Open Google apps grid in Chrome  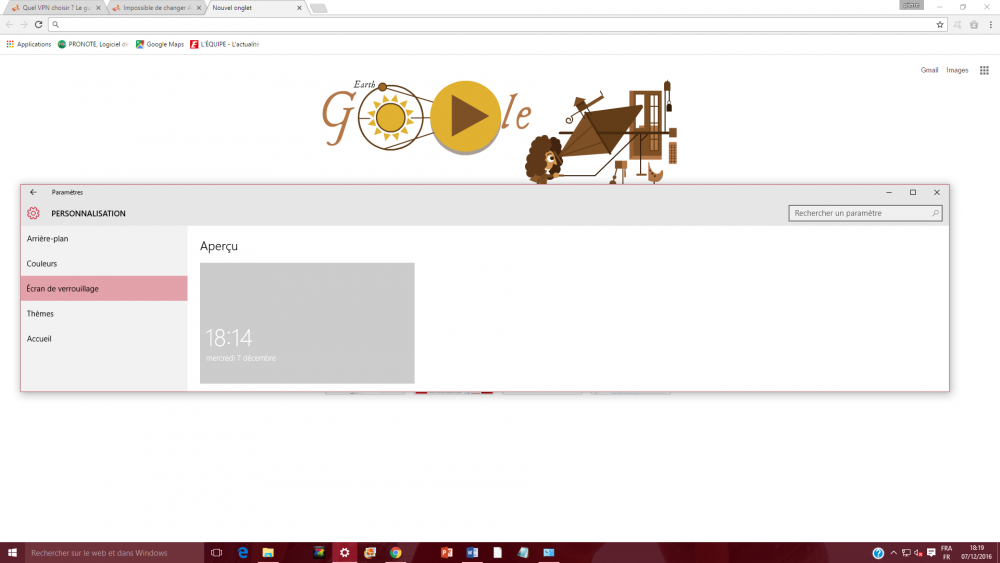[x=984, y=70]
